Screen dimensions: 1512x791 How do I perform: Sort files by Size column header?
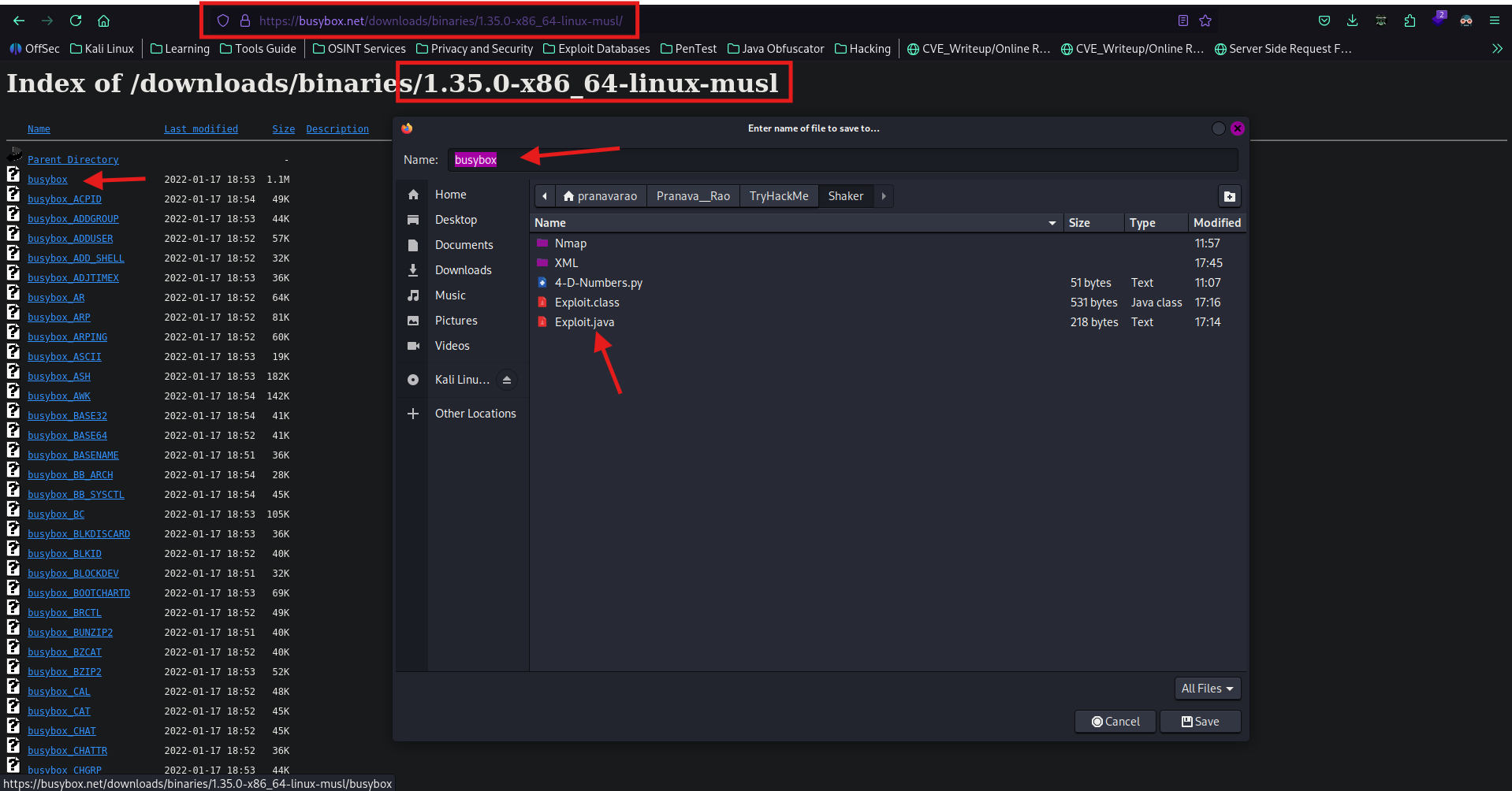[x=1093, y=223]
